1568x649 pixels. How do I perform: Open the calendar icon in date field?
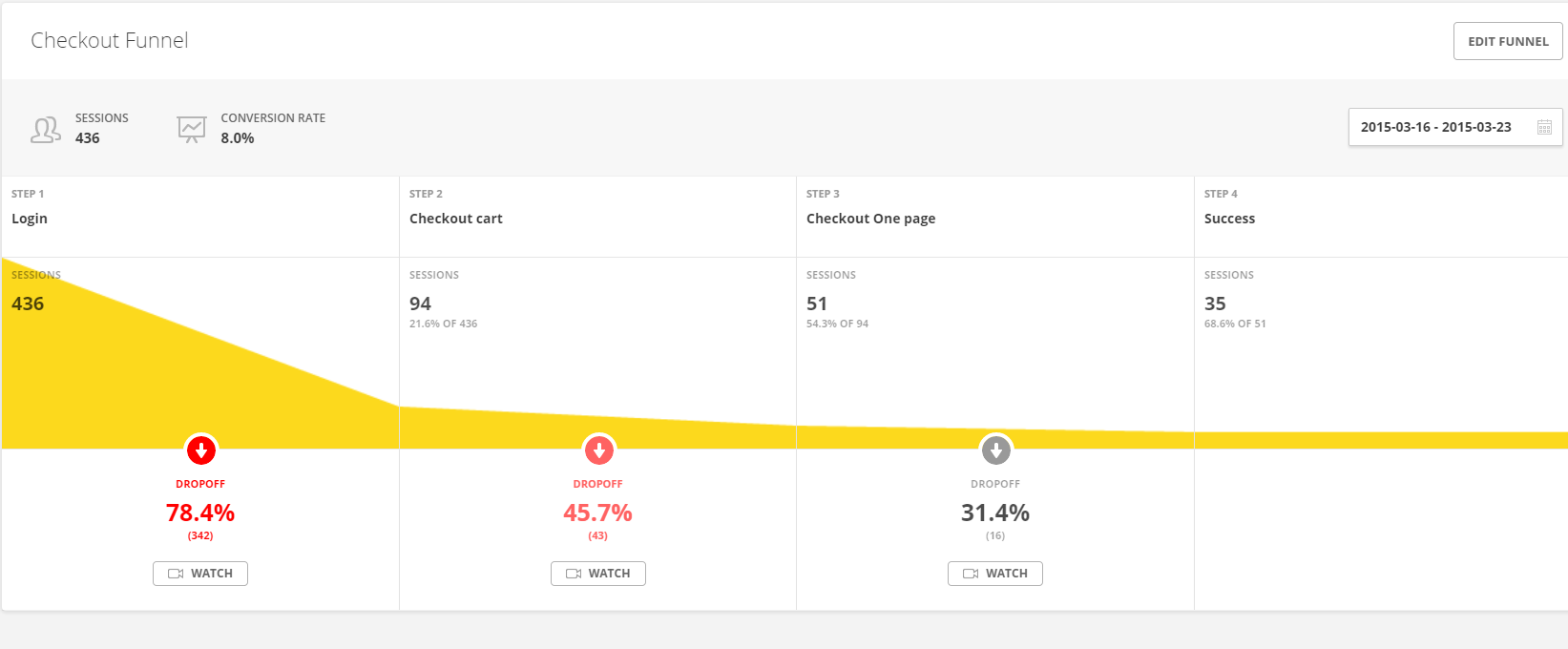[x=1544, y=128]
